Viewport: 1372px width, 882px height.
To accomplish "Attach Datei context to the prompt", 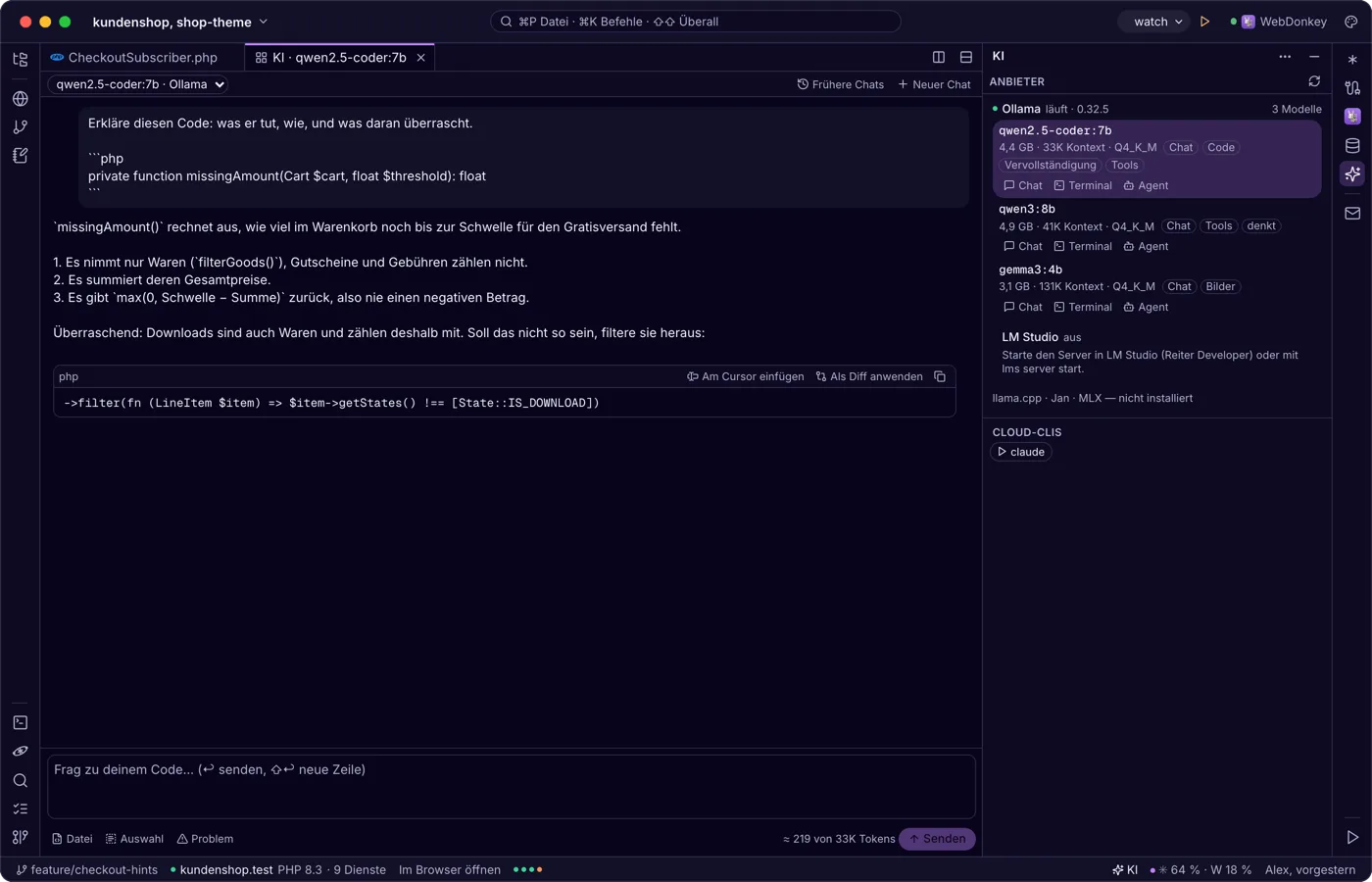I will pos(72,839).
